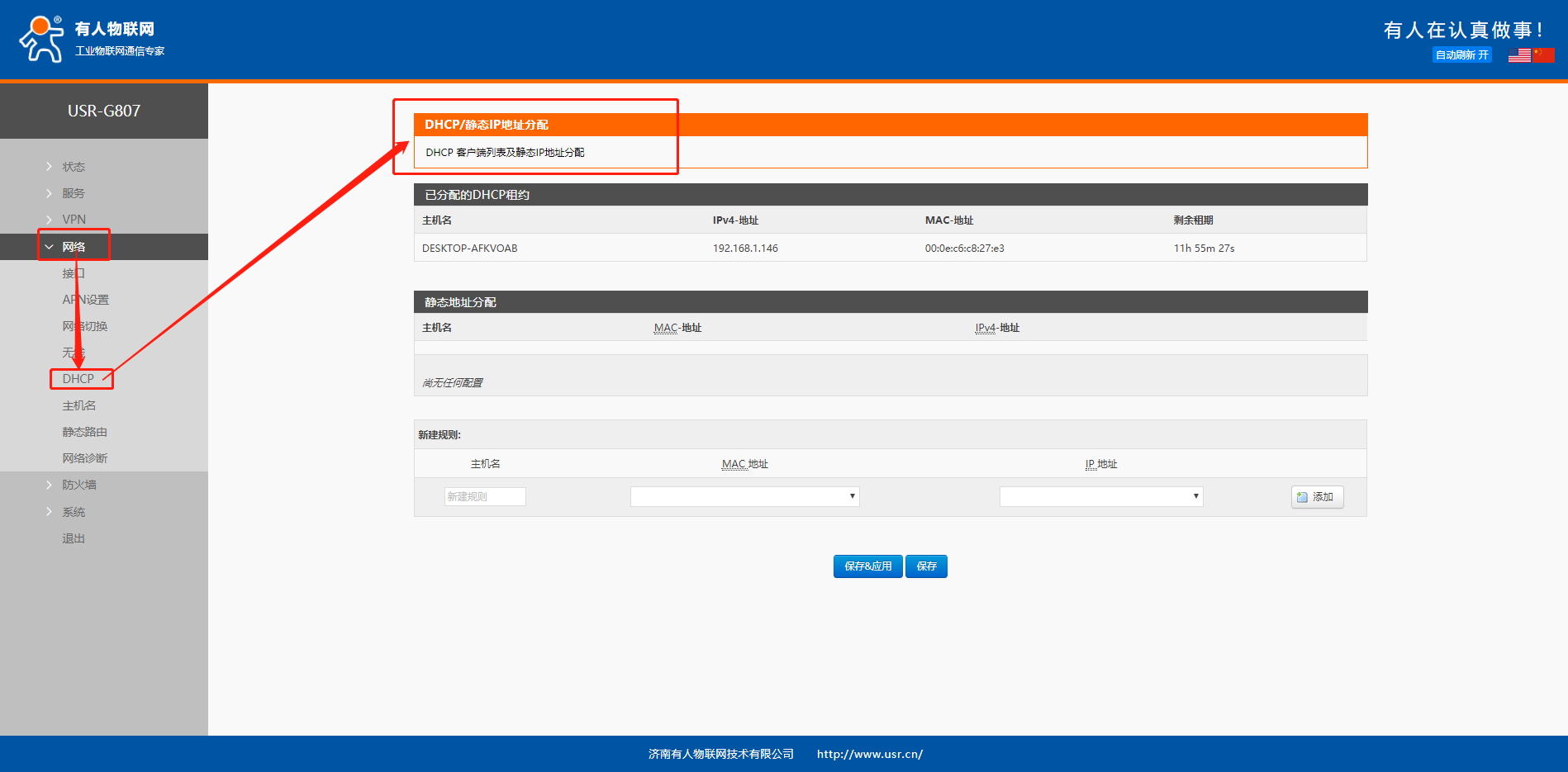
Task: Open the 网络诊断 page
Action: click(x=84, y=458)
